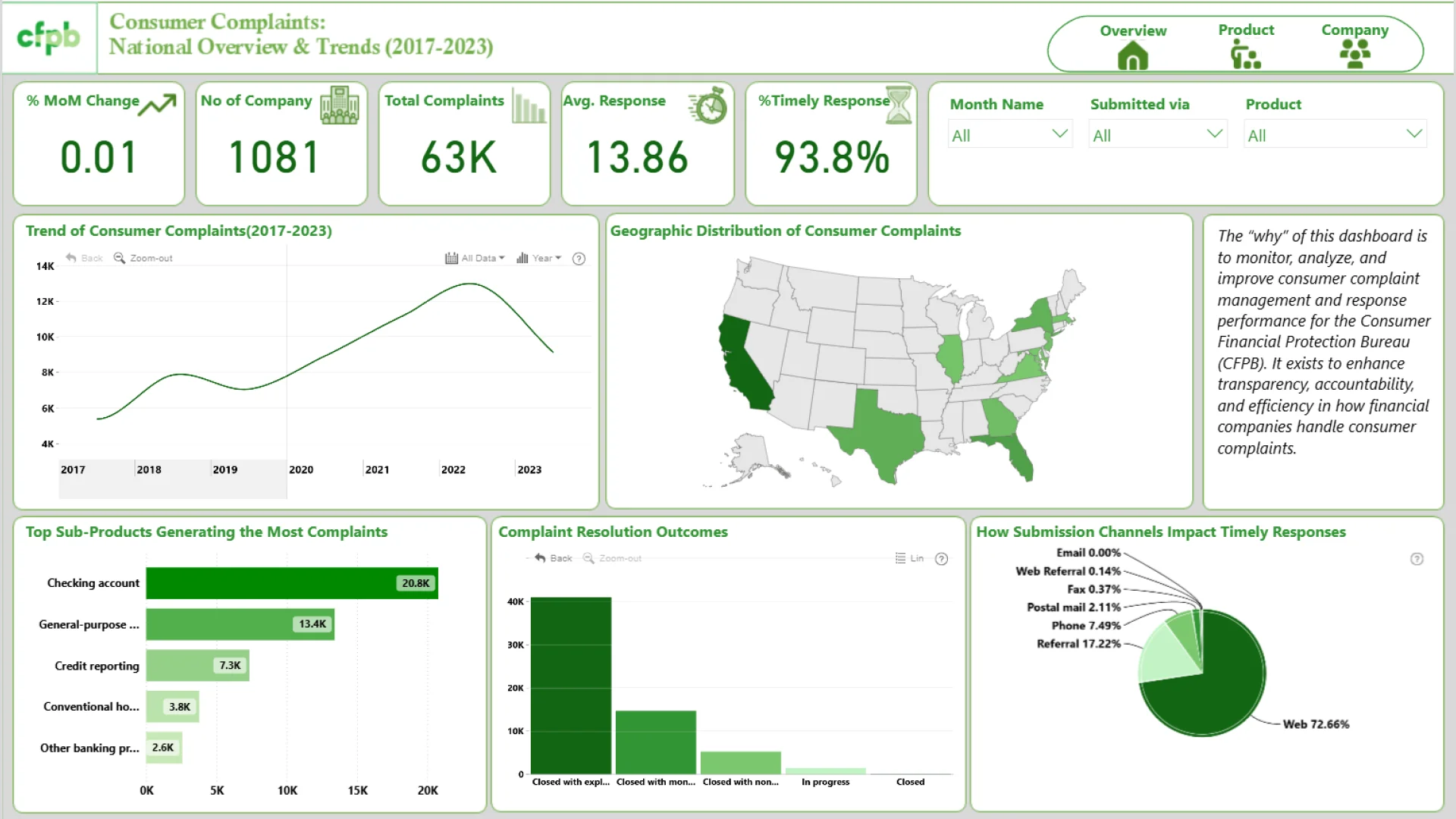
Task: Click Zoom-out magnifier on trend chart
Action: pyautogui.click(x=120, y=258)
